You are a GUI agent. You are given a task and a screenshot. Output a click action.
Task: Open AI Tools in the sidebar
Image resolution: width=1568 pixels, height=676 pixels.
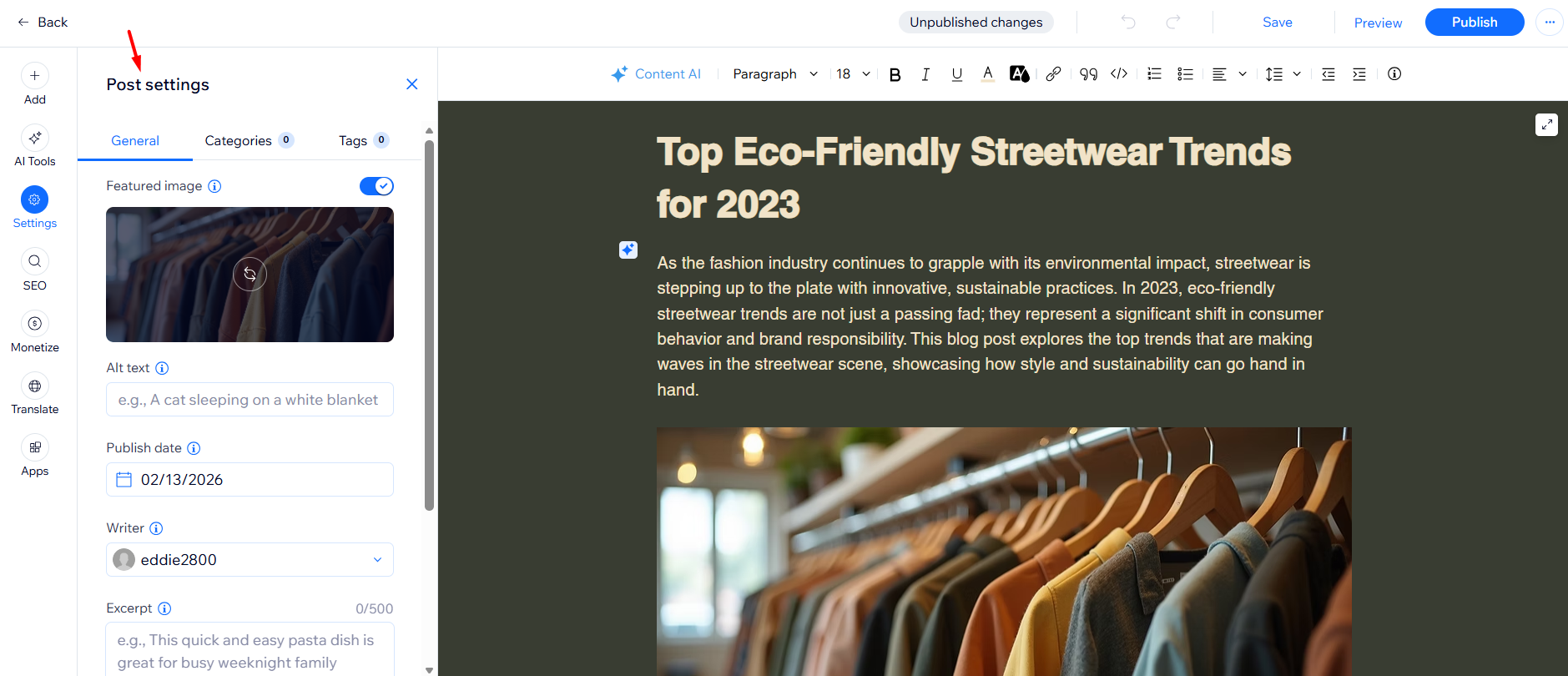tap(34, 146)
